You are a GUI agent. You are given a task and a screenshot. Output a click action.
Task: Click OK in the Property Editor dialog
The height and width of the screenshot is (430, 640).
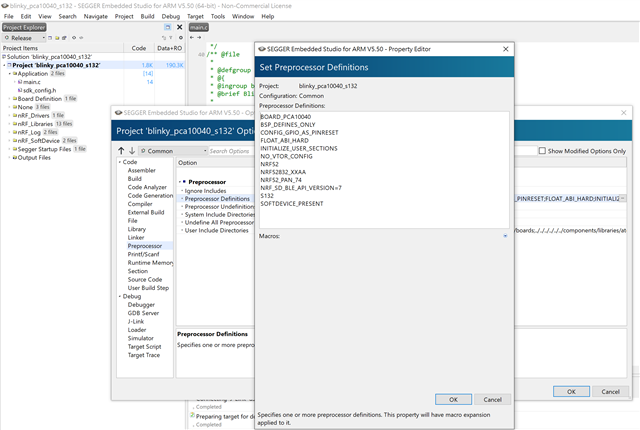tap(453, 399)
